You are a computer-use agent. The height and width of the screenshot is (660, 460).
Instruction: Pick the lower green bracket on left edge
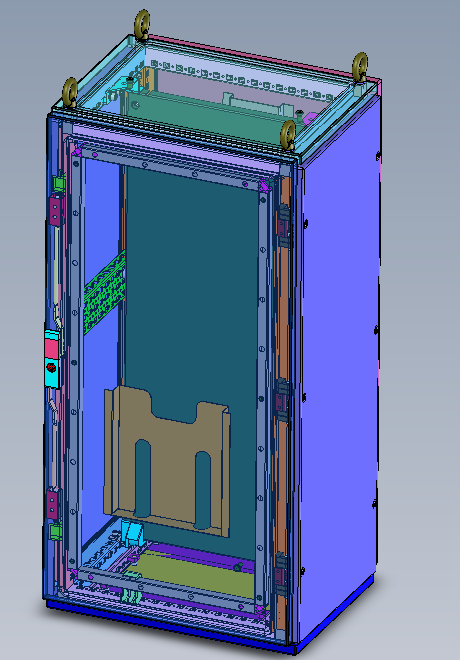coord(56,531)
